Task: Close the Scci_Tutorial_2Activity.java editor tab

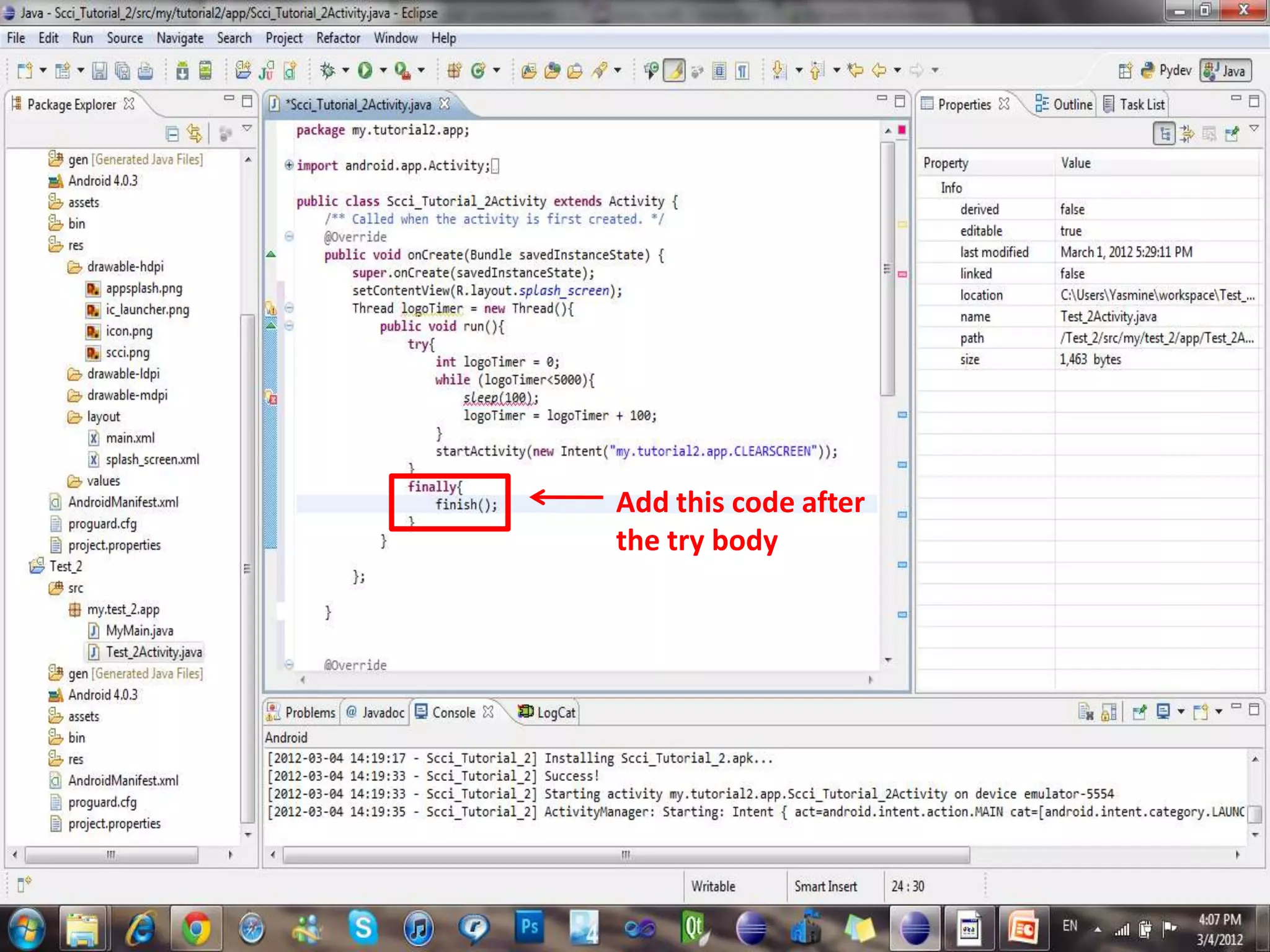Action: (444, 104)
